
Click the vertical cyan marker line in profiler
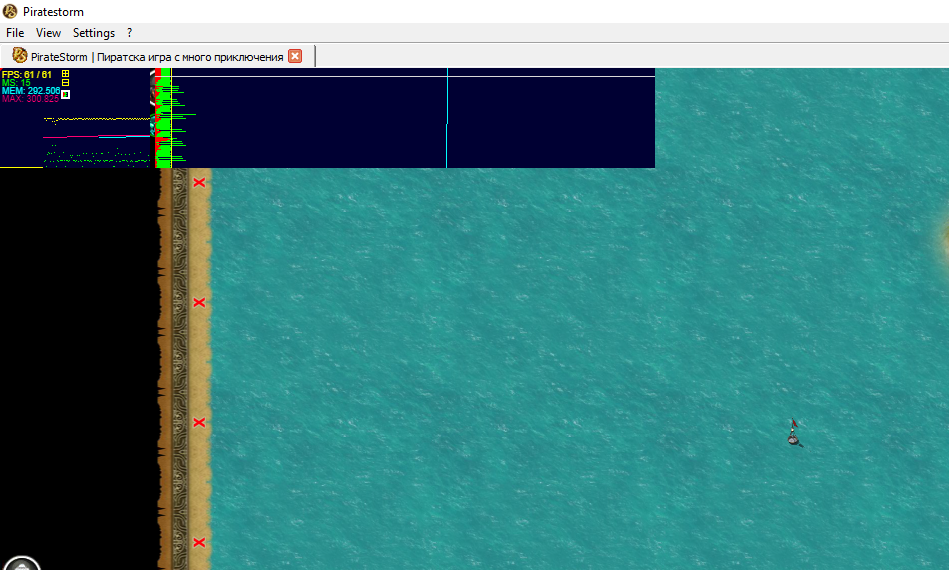pyautogui.click(x=447, y=118)
